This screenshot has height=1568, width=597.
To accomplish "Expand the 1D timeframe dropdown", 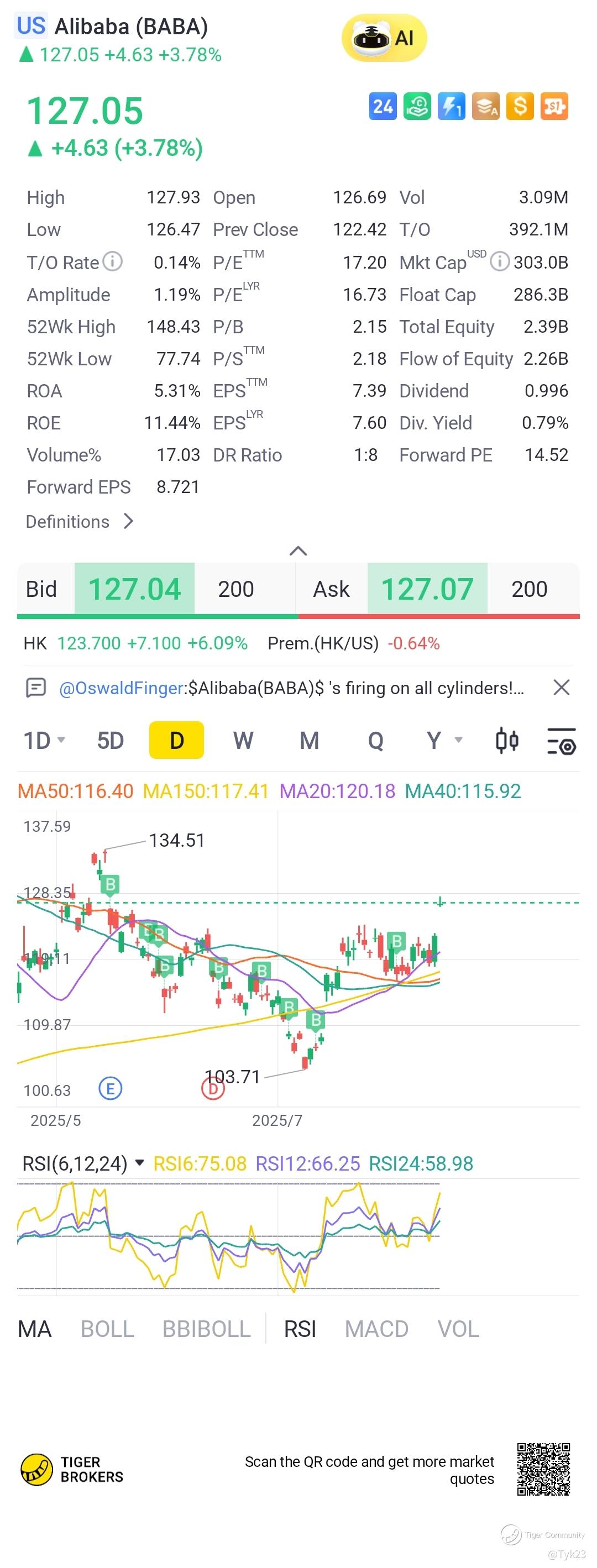I will click(x=44, y=741).
